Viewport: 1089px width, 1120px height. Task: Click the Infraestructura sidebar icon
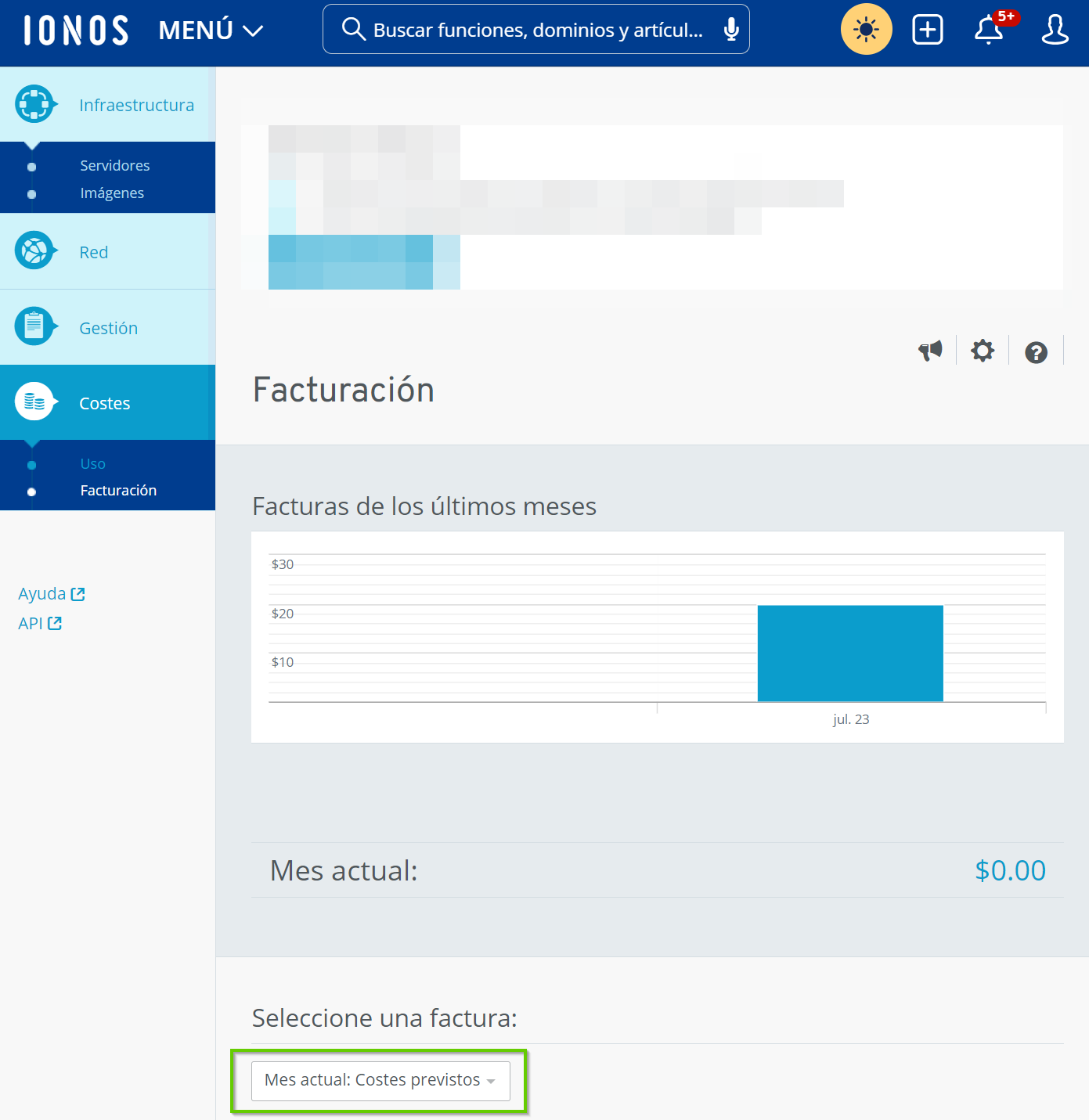[x=34, y=104]
